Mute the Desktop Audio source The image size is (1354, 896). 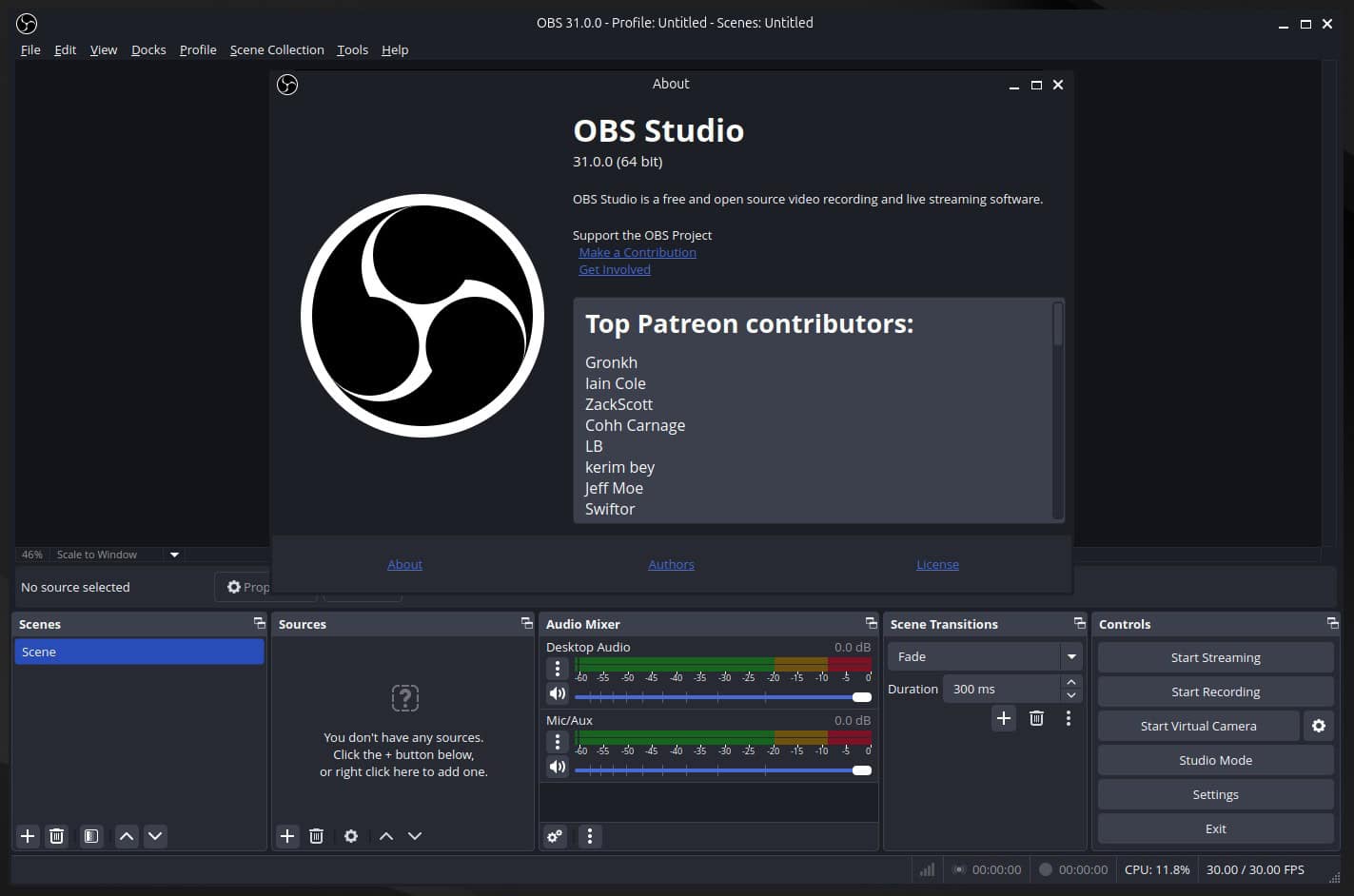[558, 693]
